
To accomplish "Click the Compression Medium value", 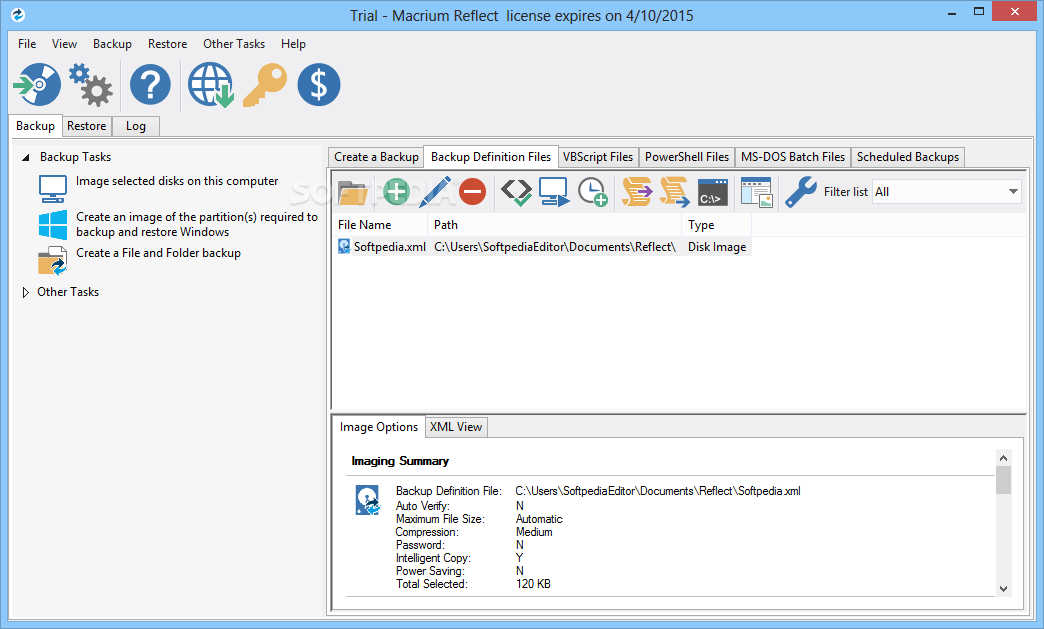I will 534,532.
